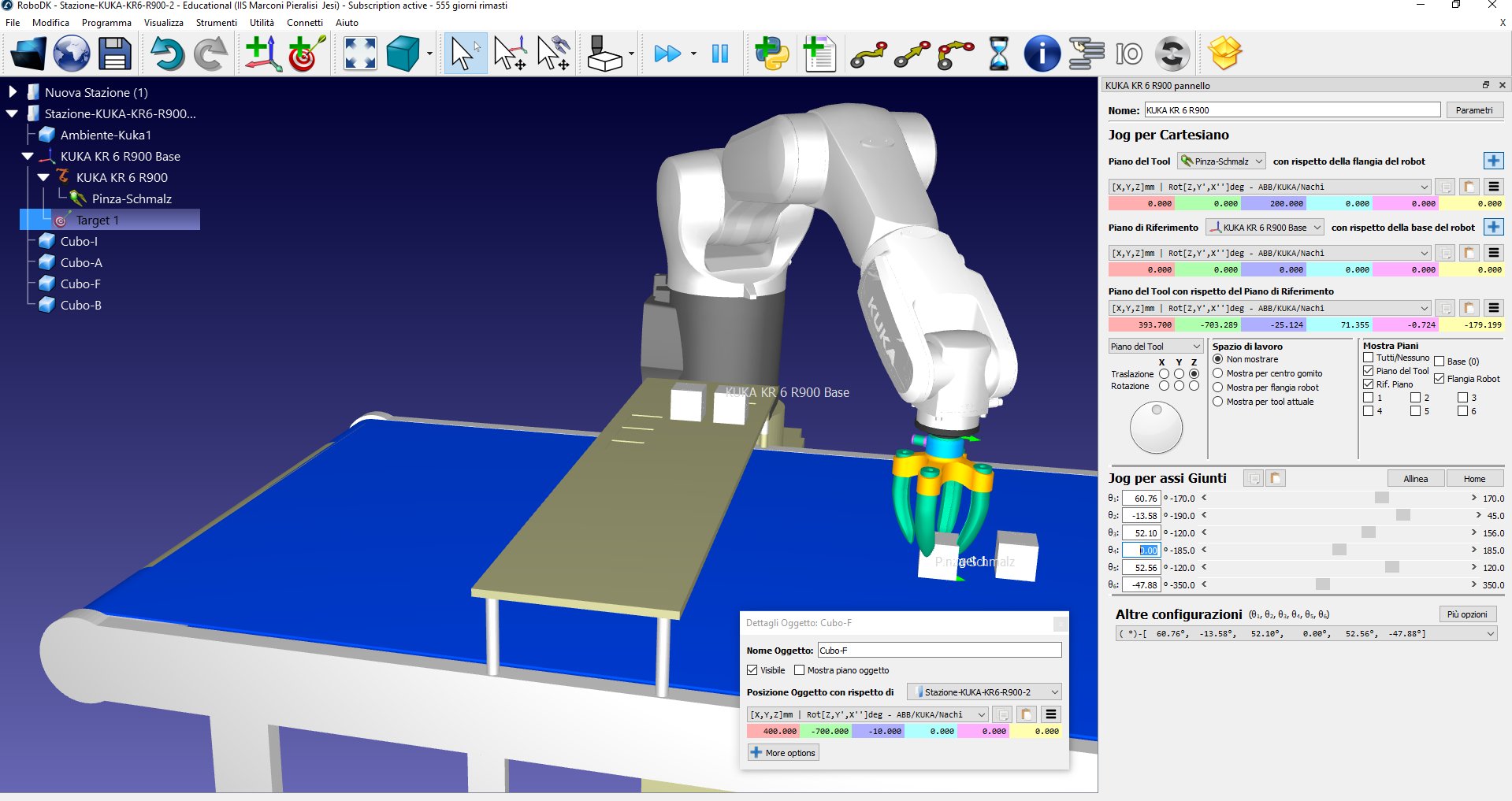This screenshot has width=1512, height=801.
Task: Open the Visualizza menu
Action: [164, 23]
